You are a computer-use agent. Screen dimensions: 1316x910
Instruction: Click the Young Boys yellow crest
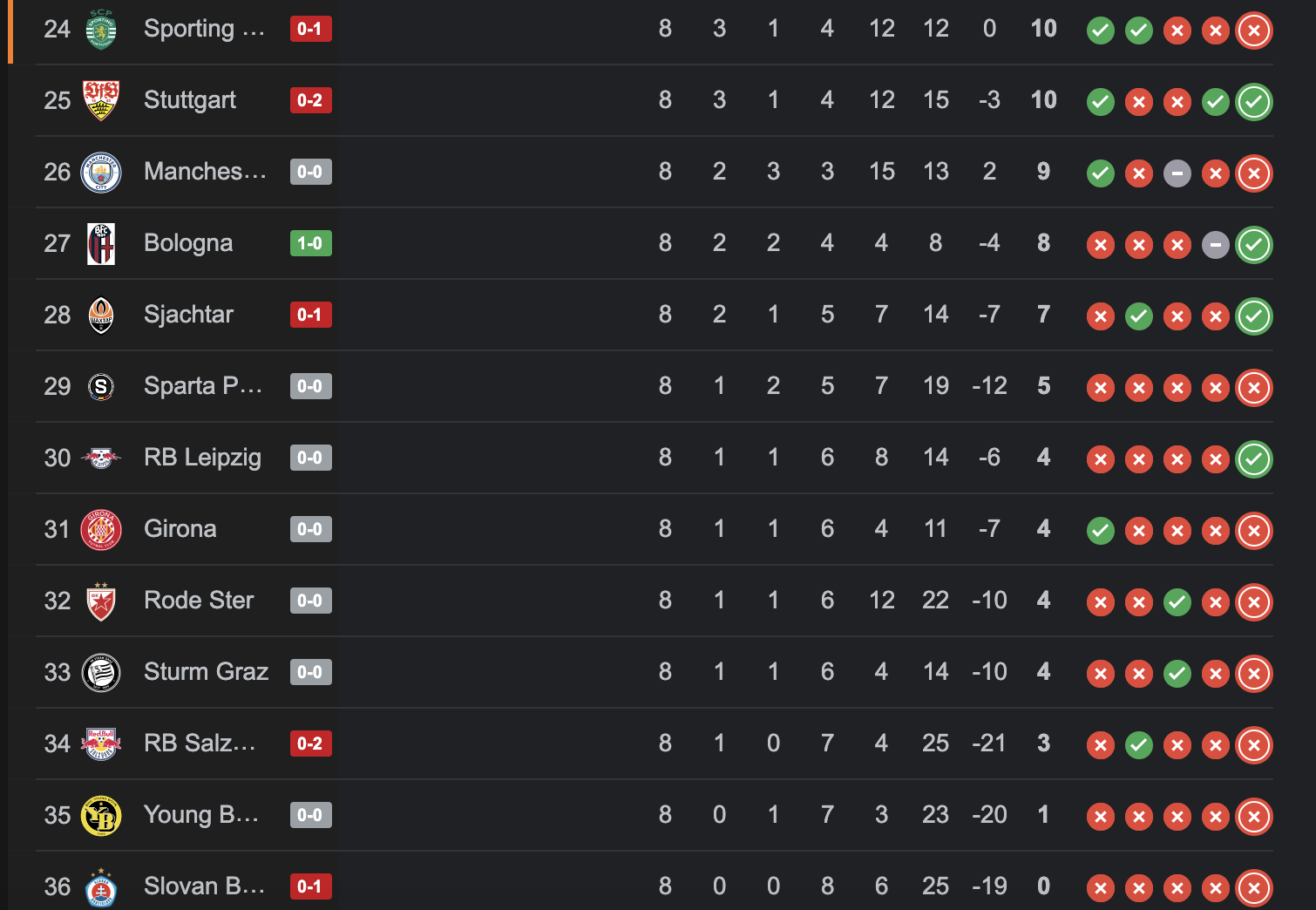(x=101, y=815)
